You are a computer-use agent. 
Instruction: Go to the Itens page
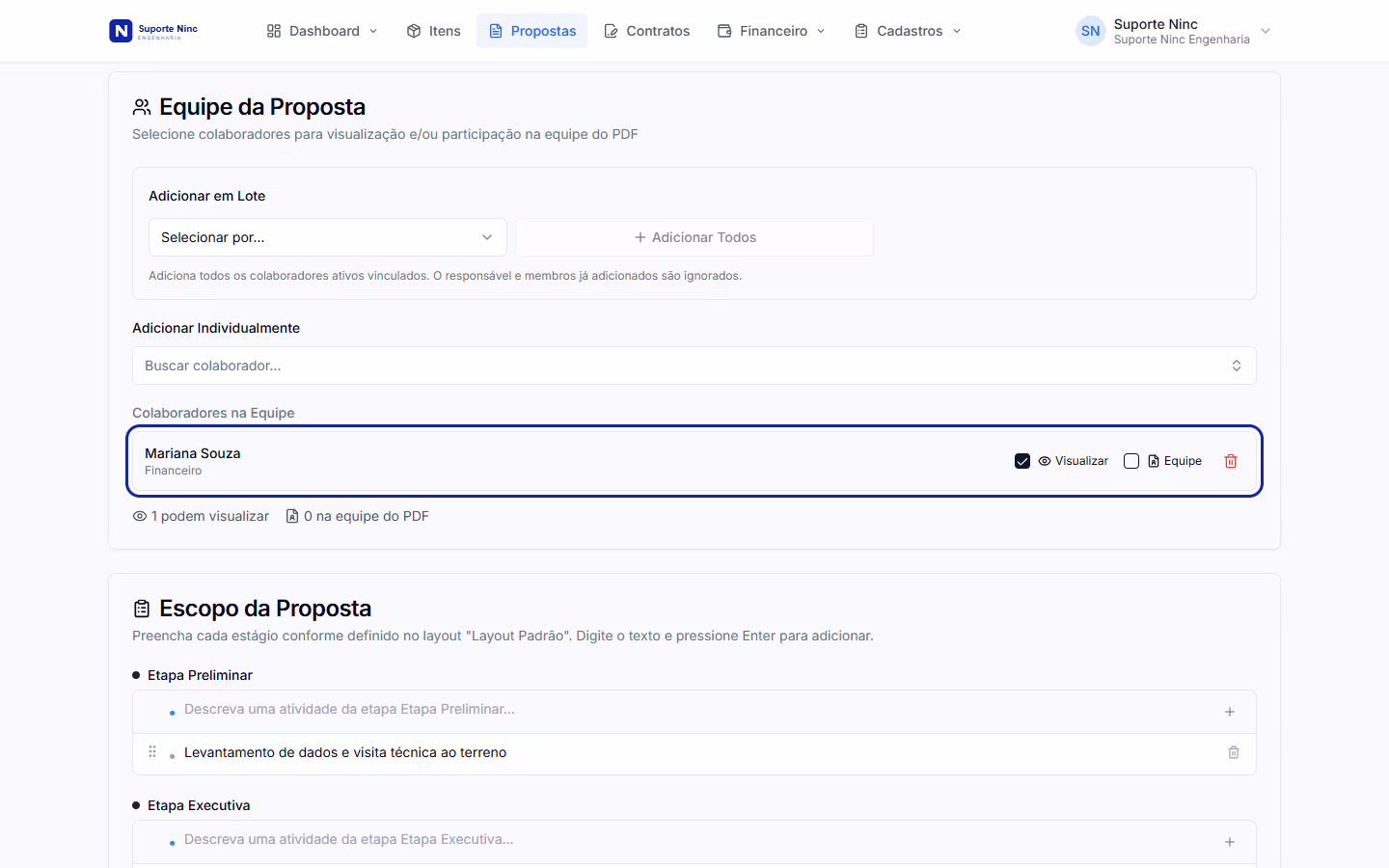pyautogui.click(x=433, y=31)
